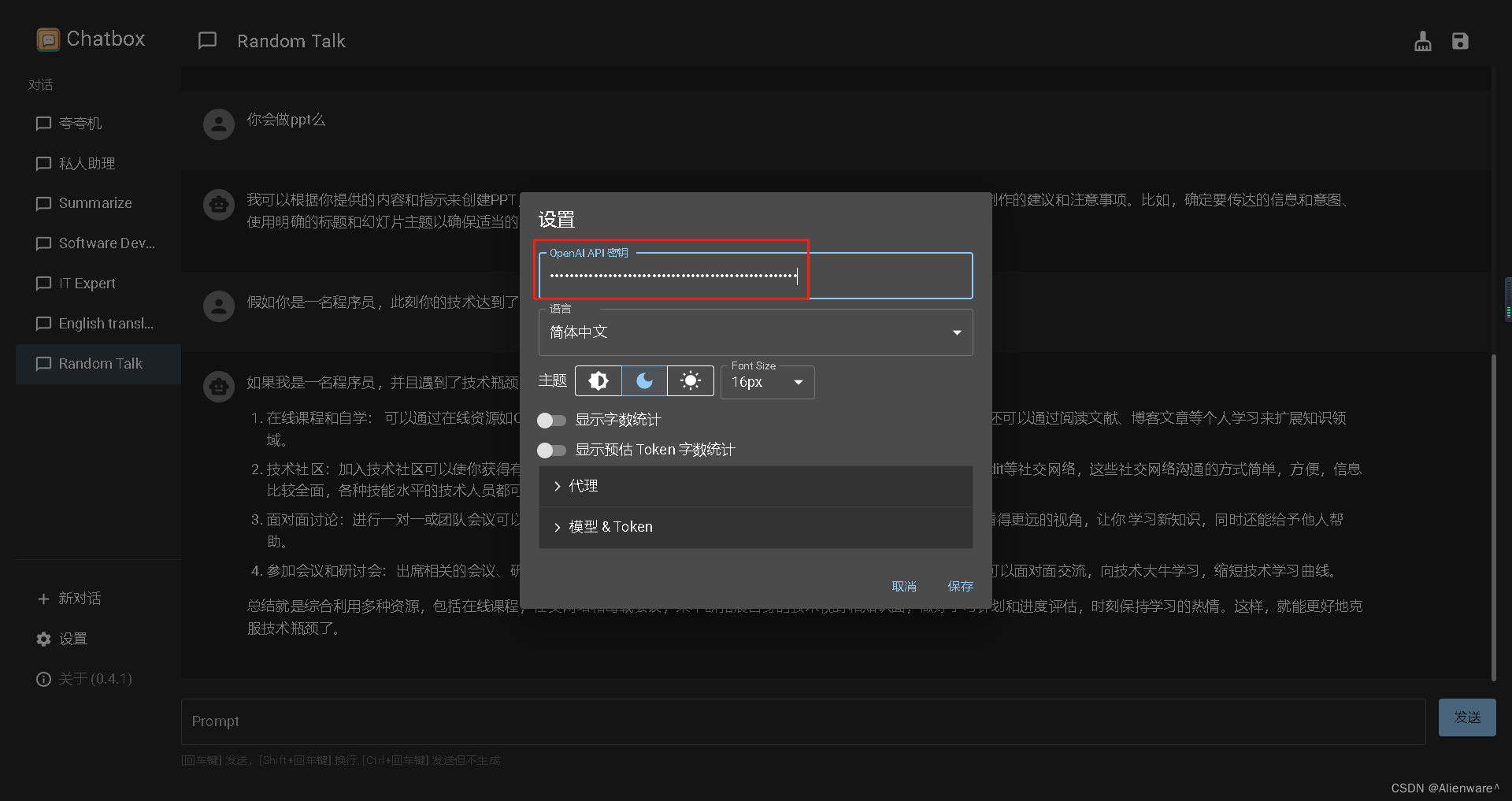Click the save conversation disk icon
Image resolution: width=1512 pixels, height=801 pixels.
[x=1460, y=41]
